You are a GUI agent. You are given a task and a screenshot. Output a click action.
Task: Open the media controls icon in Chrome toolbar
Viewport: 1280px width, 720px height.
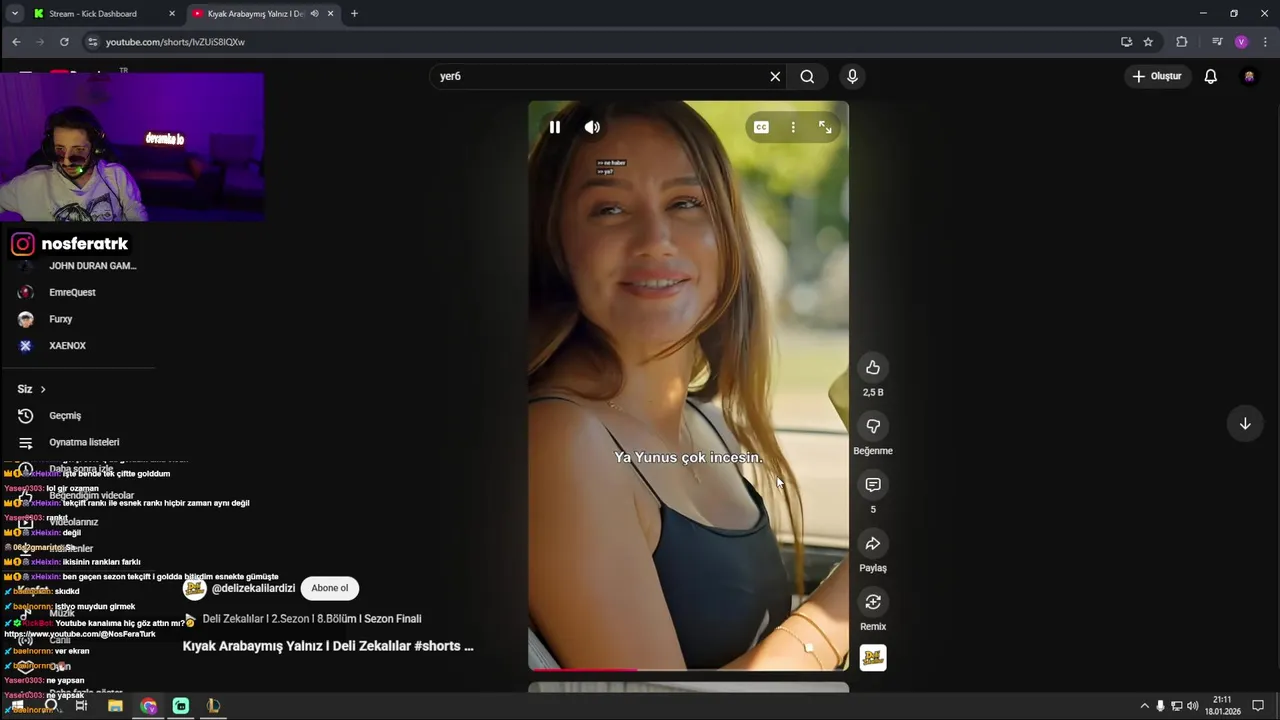1217,42
